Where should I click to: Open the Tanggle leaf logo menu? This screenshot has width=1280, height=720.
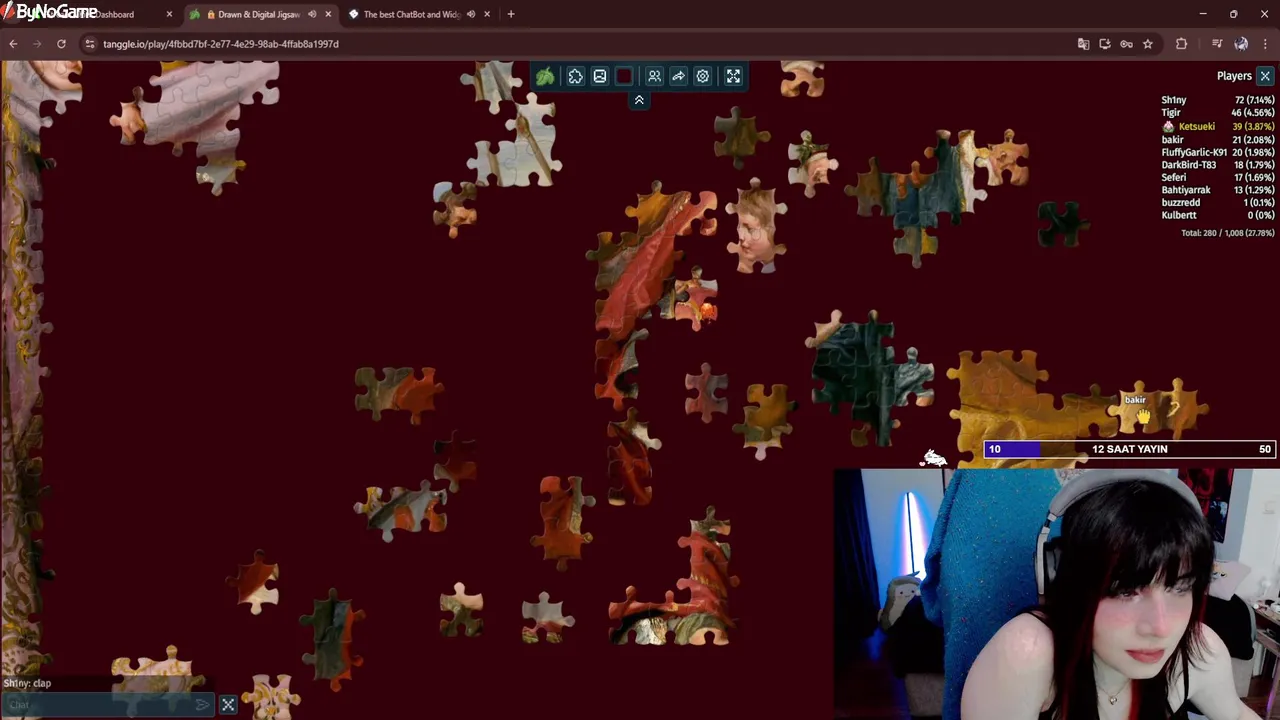545,76
